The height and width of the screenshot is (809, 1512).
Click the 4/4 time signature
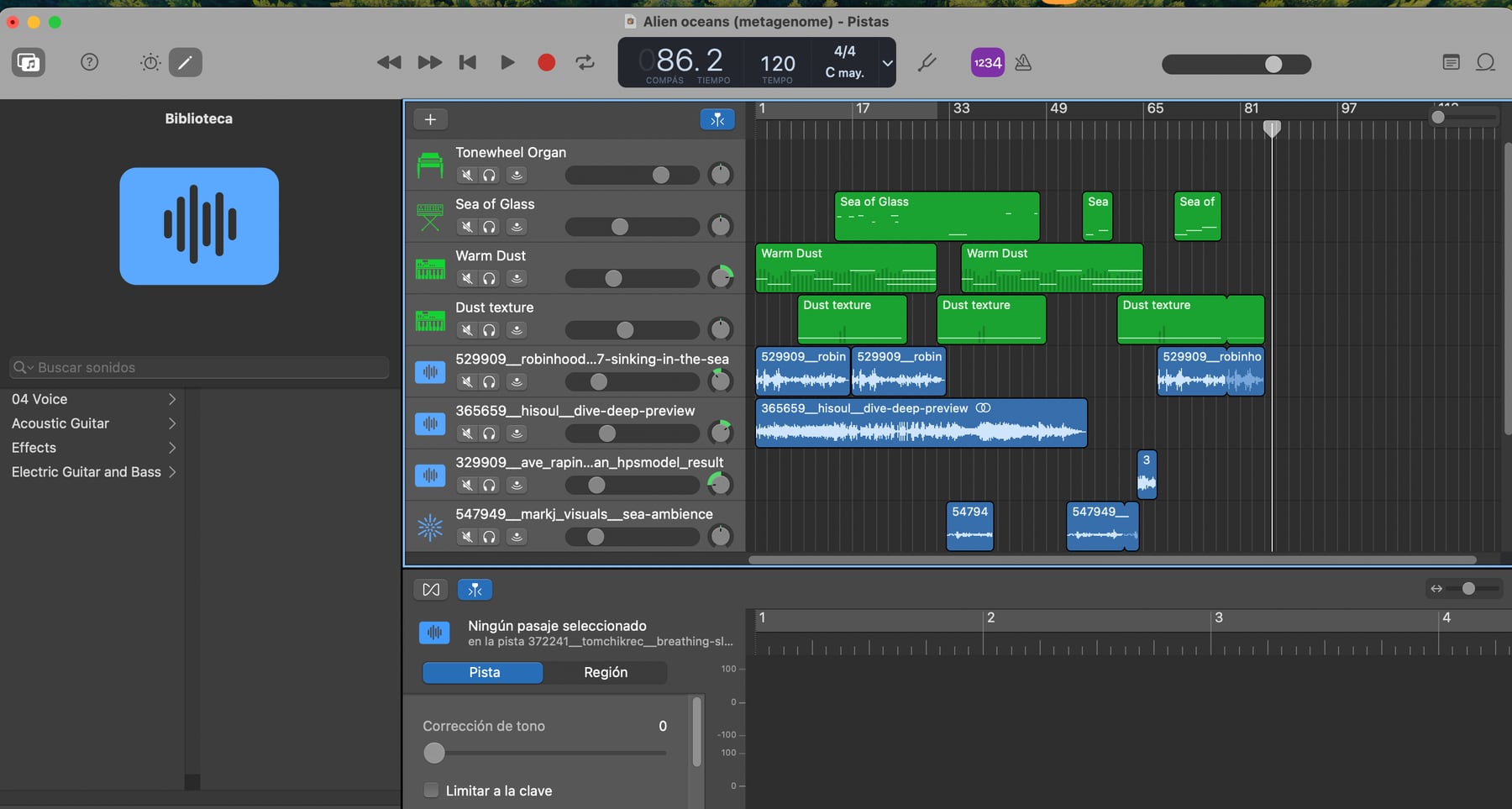coord(845,51)
